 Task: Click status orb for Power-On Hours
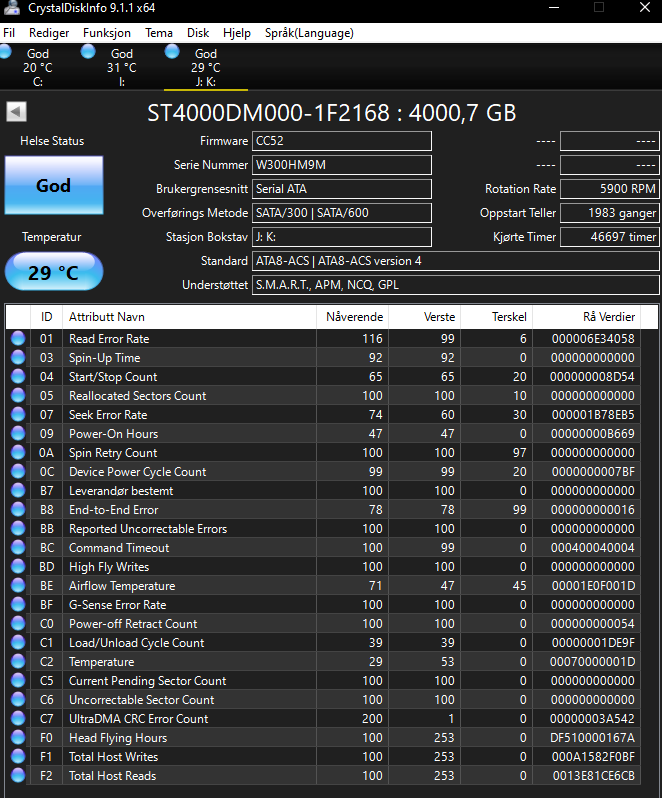click(18, 434)
